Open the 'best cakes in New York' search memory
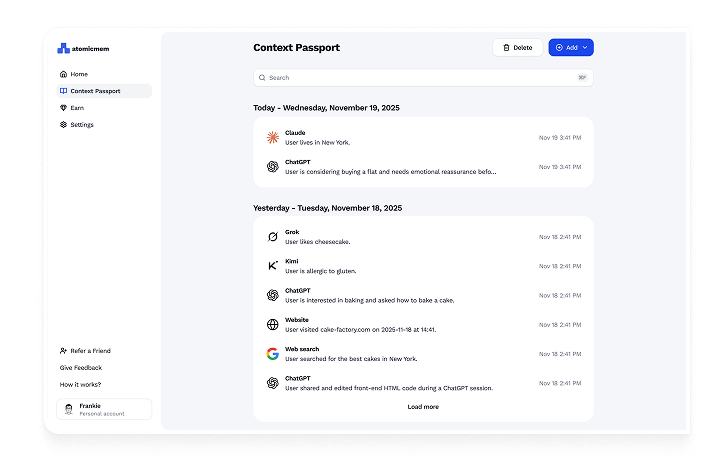This screenshot has height=465, width=702. click(423, 354)
